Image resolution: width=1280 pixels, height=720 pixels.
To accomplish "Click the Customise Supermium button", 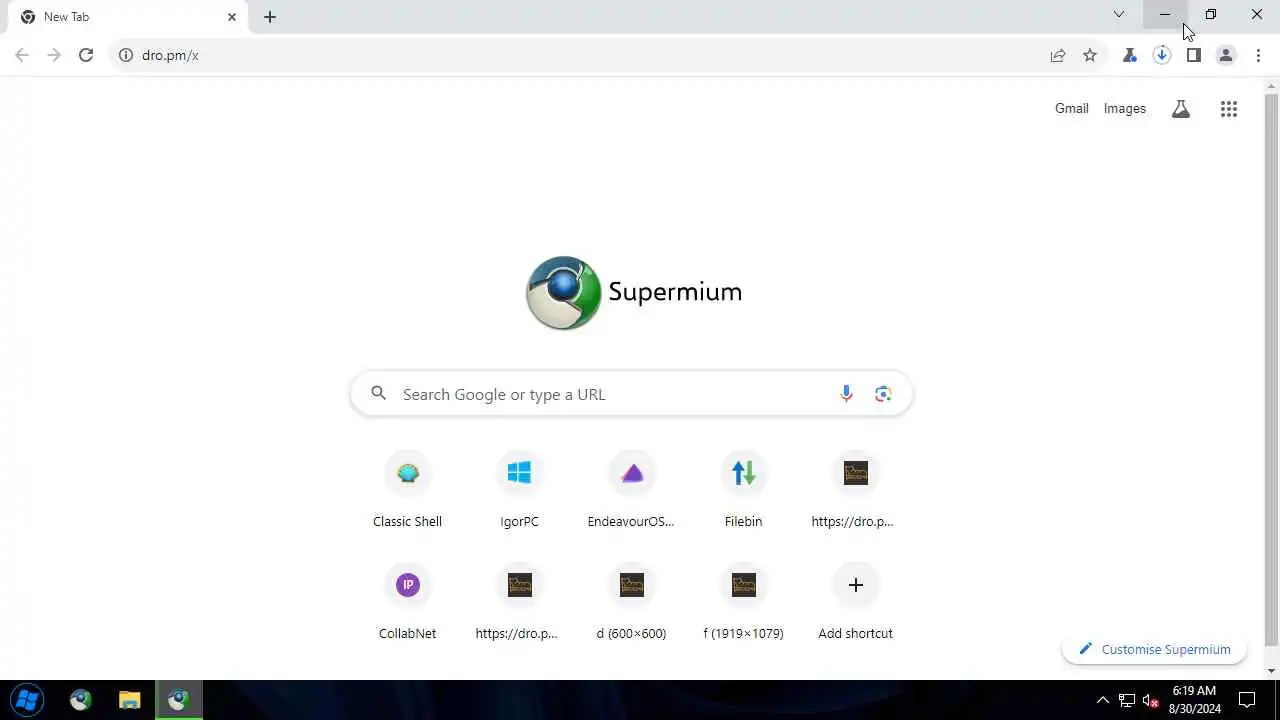I will point(1154,649).
